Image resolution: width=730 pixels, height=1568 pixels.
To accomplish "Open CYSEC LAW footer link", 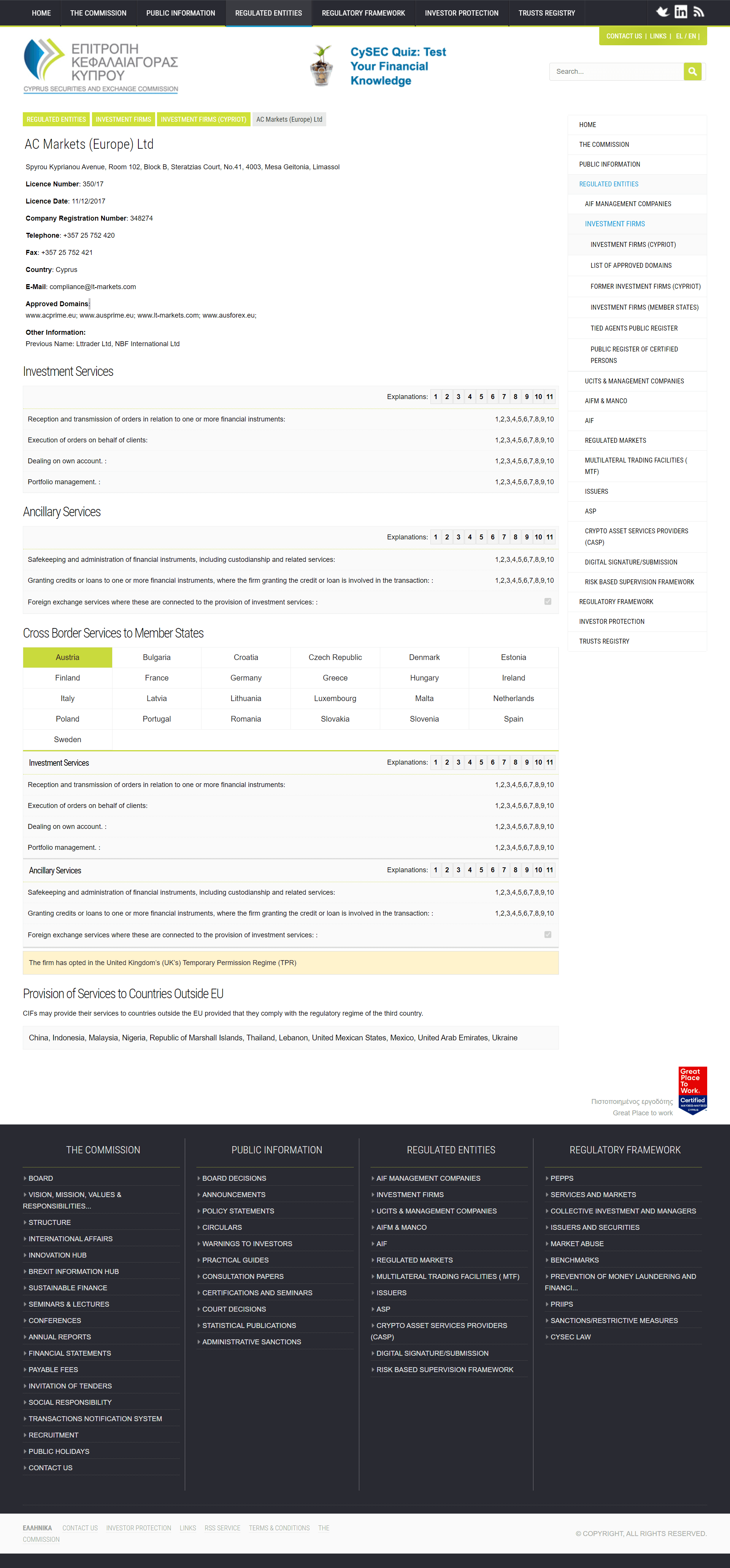I will 570,1337.
